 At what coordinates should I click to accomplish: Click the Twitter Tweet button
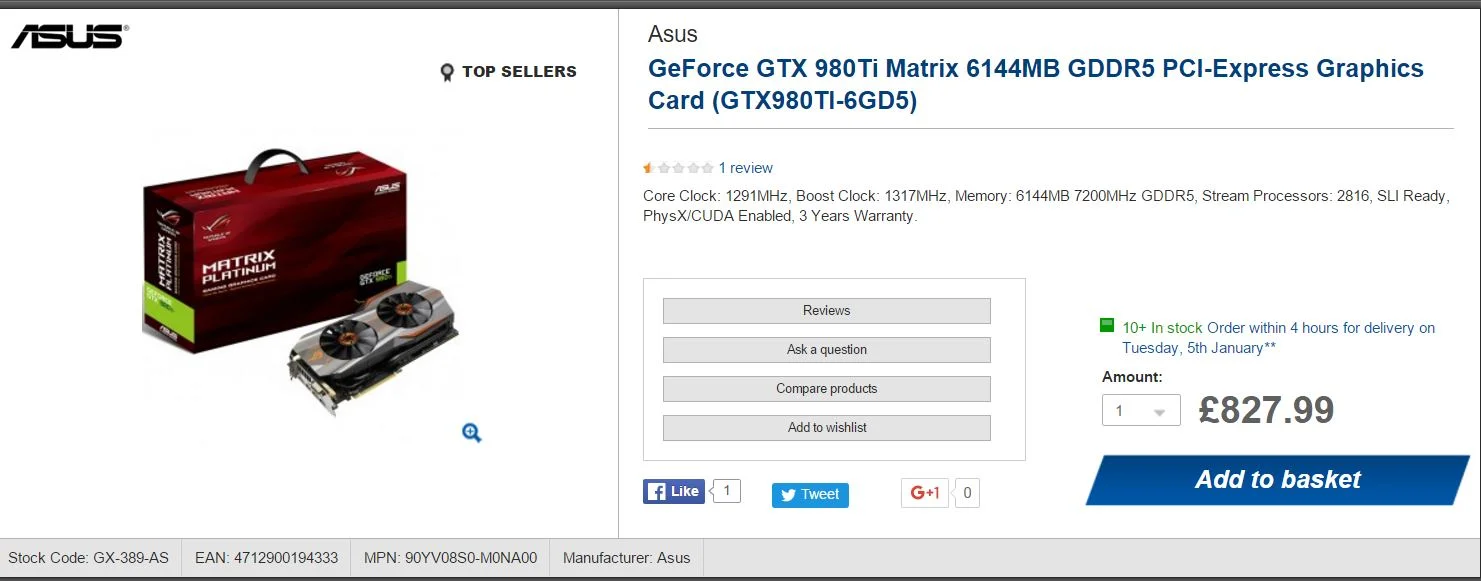pyautogui.click(x=810, y=495)
